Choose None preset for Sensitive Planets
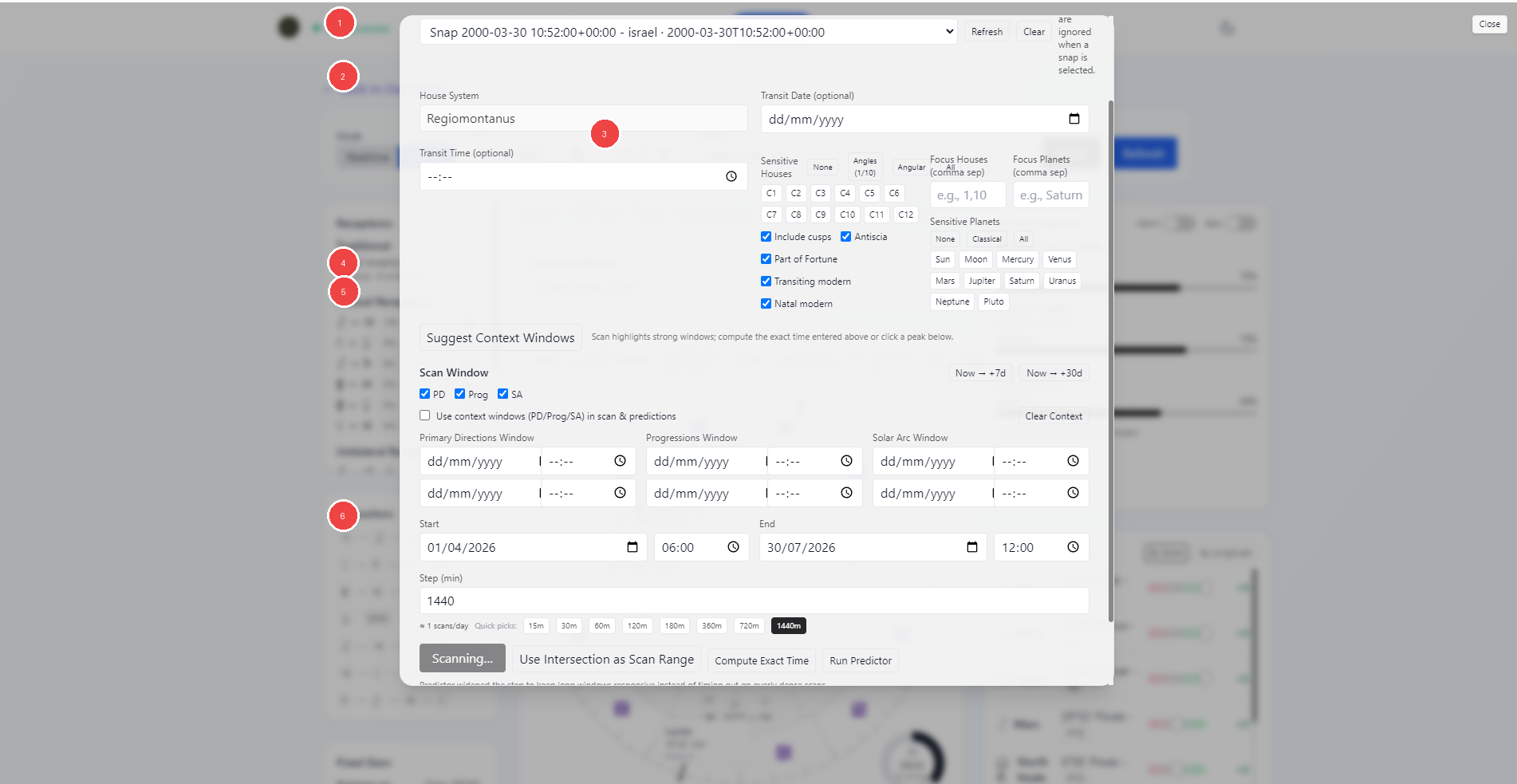 (945, 239)
